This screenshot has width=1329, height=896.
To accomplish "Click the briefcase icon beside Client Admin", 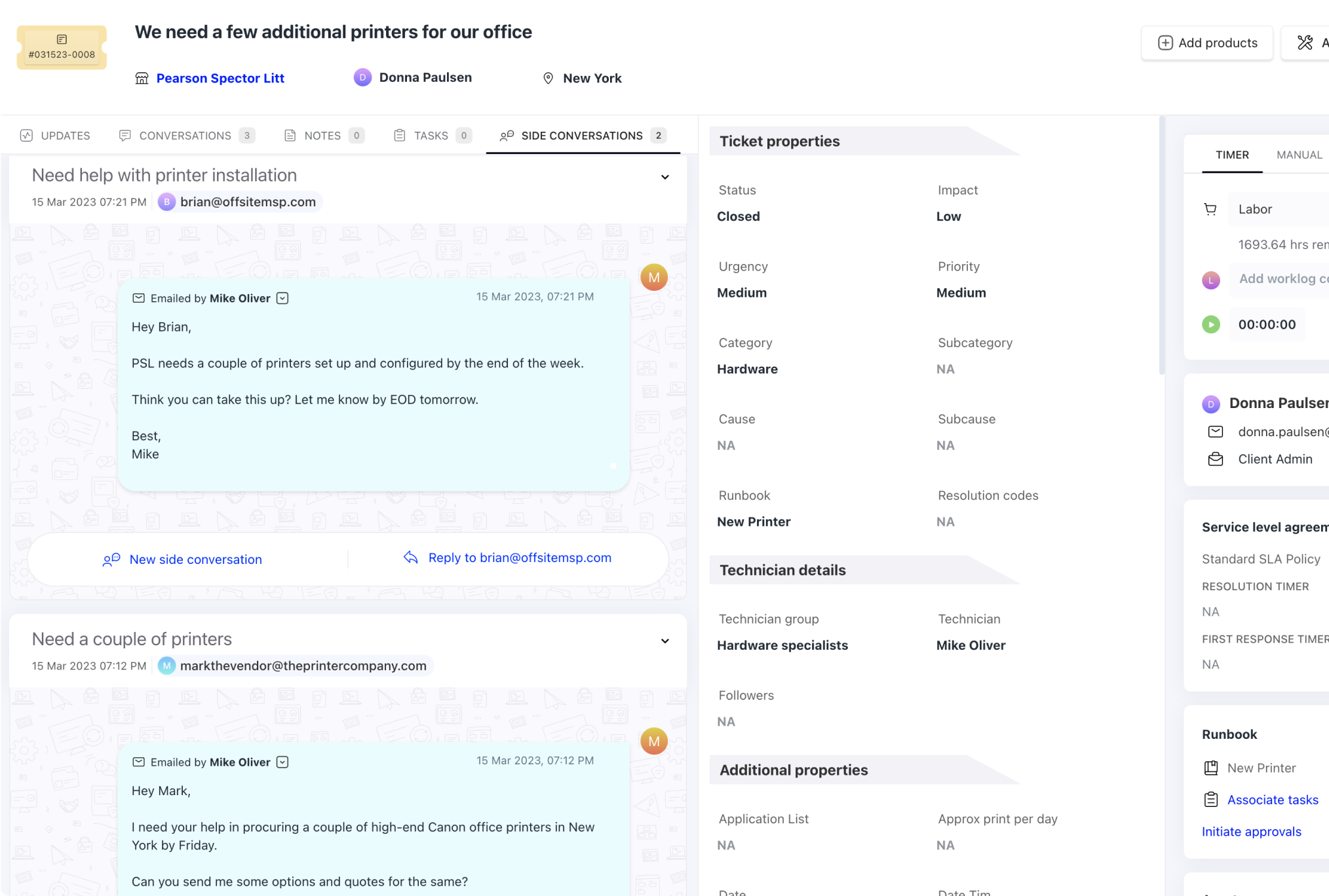I will [x=1216, y=459].
